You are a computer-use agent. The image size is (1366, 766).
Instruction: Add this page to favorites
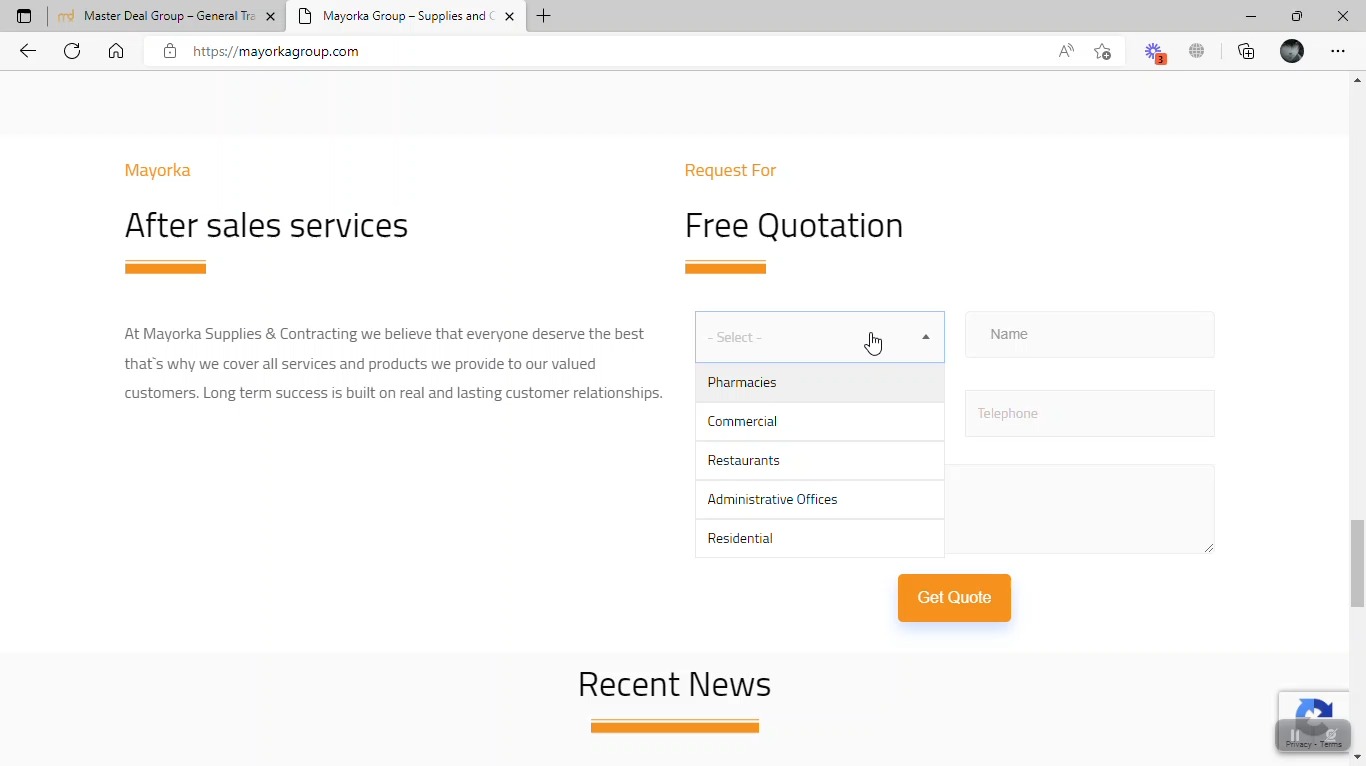click(x=1102, y=51)
